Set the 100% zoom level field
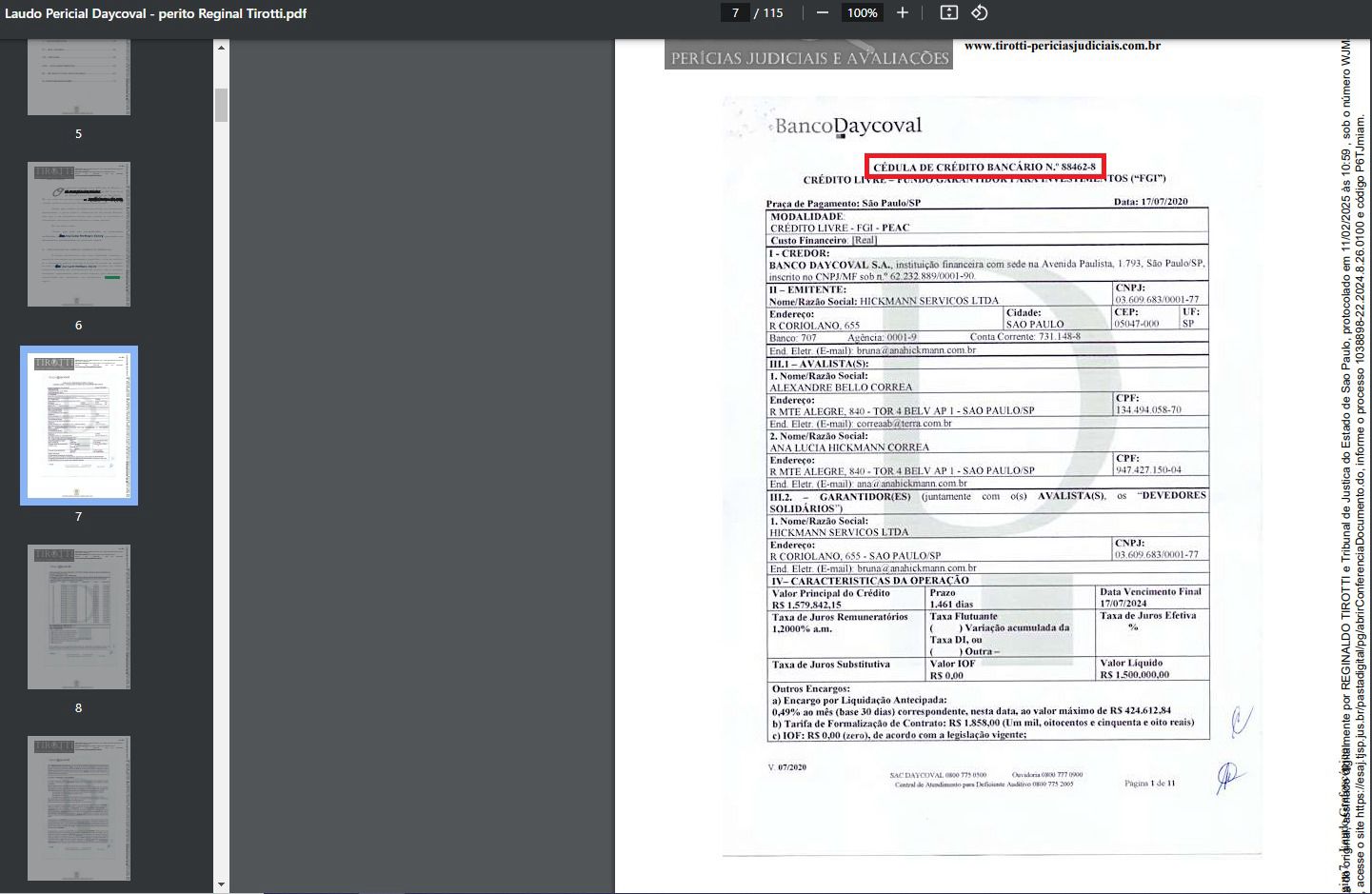The width and height of the screenshot is (1372, 894). point(862,13)
